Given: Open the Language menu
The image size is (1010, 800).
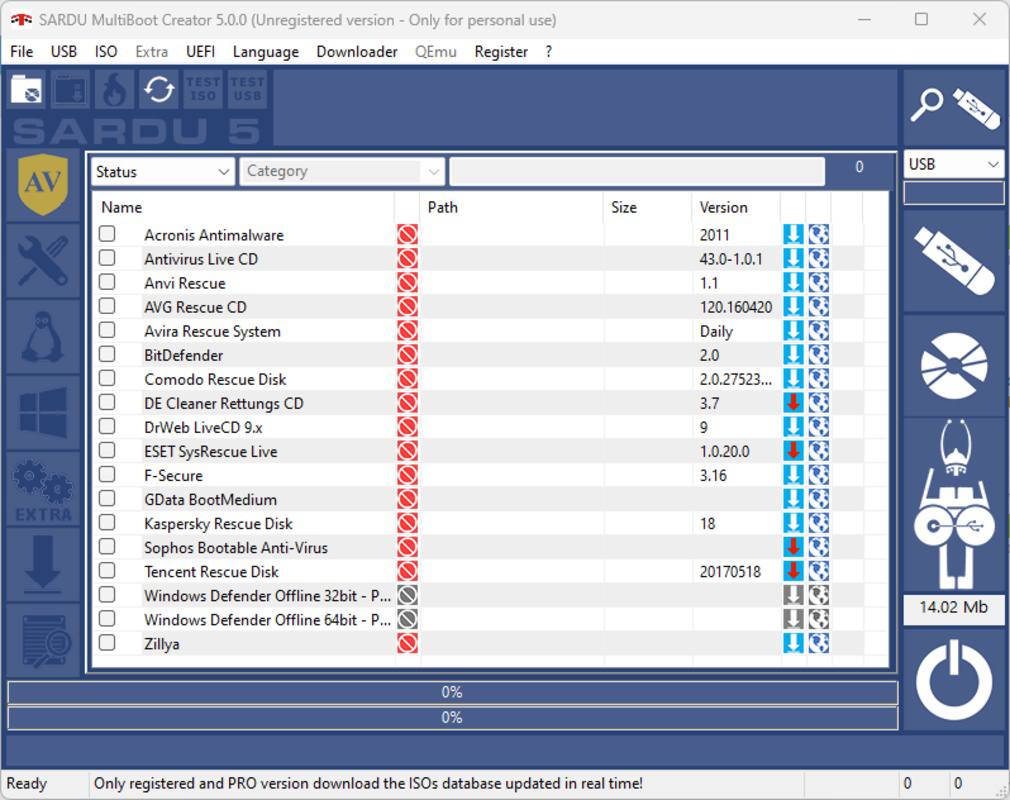Looking at the screenshot, I should (266, 52).
